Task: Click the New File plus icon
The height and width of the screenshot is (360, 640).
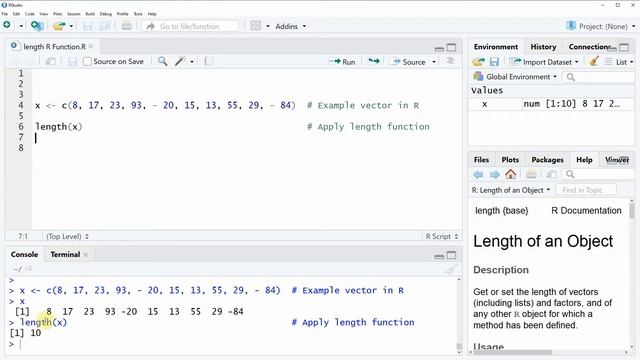Action: tap(7, 25)
